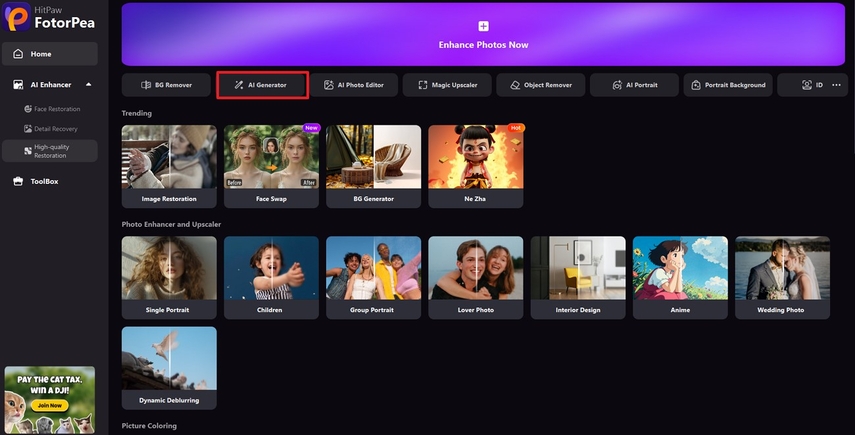
Task: Open the Portrait Background tool
Action: click(x=728, y=85)
